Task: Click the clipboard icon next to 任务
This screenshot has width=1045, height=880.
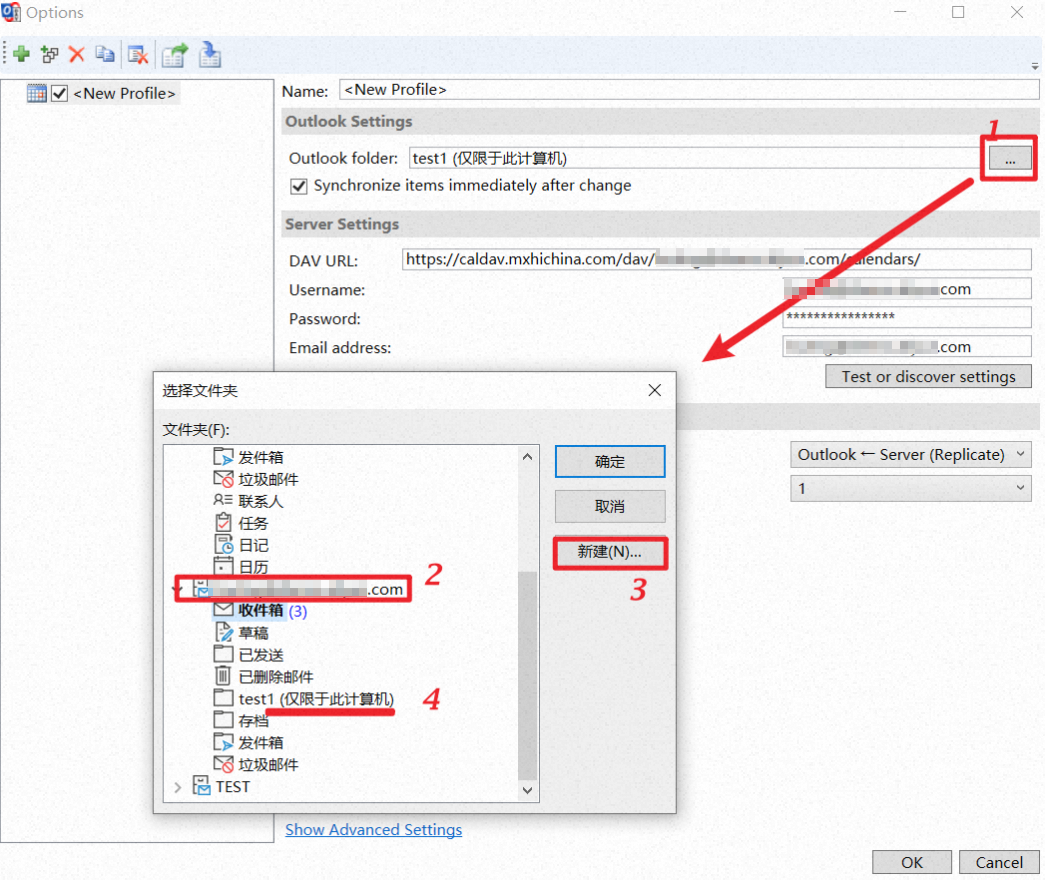Action: 223,523
